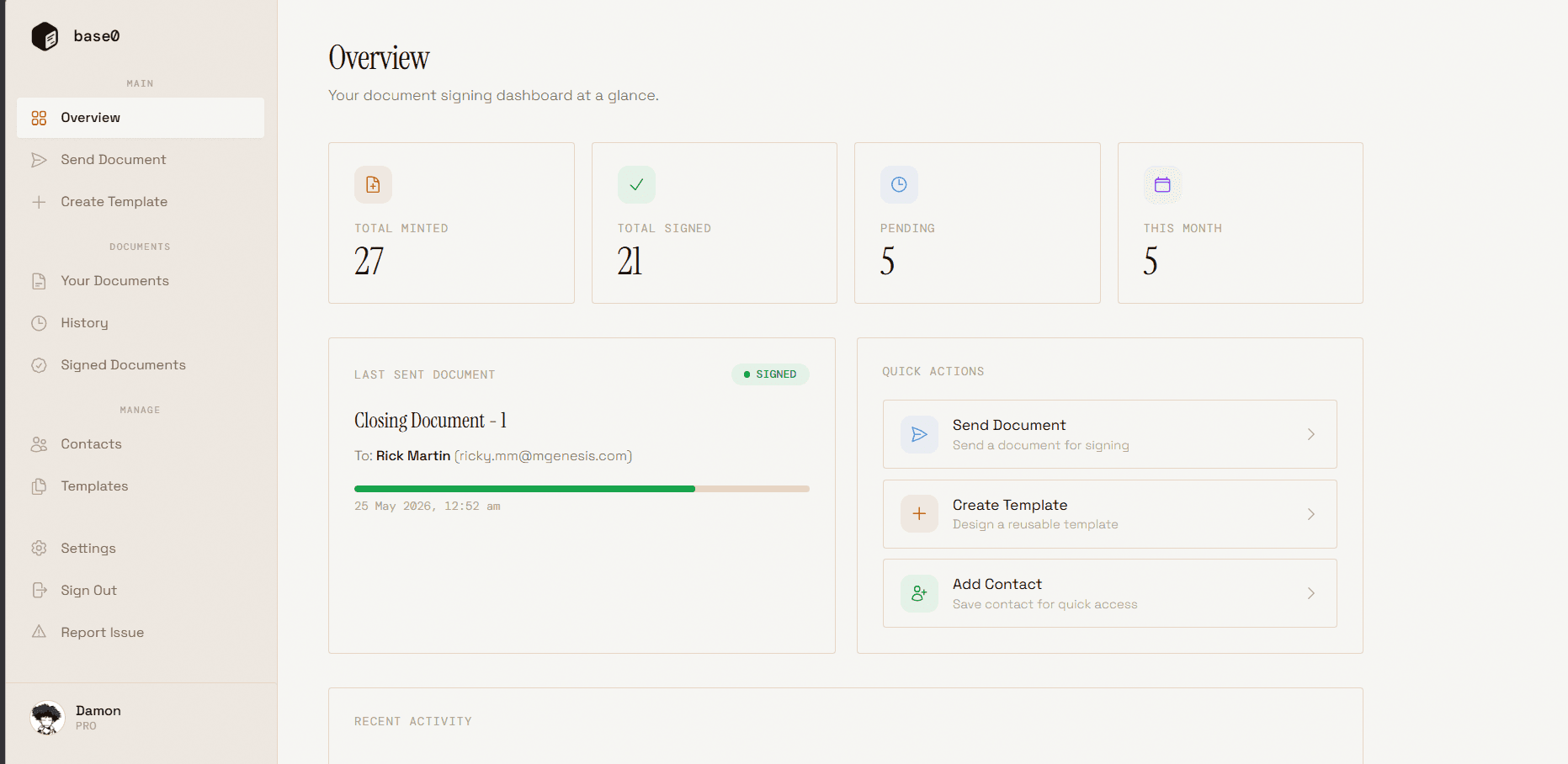Click the Sign Out link
Screen dimensions: 1568x764
pos(141,591)
